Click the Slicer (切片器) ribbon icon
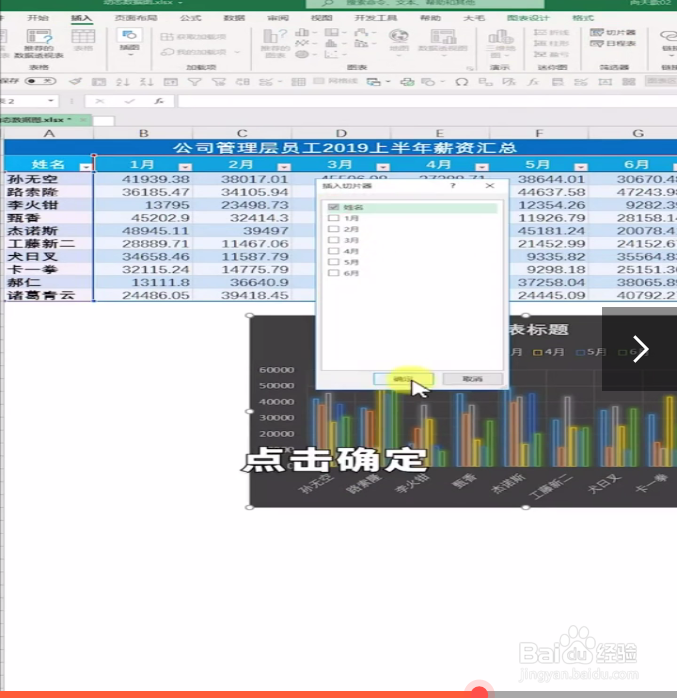Image resolution: width=677 pixels, height=698 pixels. [612, 32]
